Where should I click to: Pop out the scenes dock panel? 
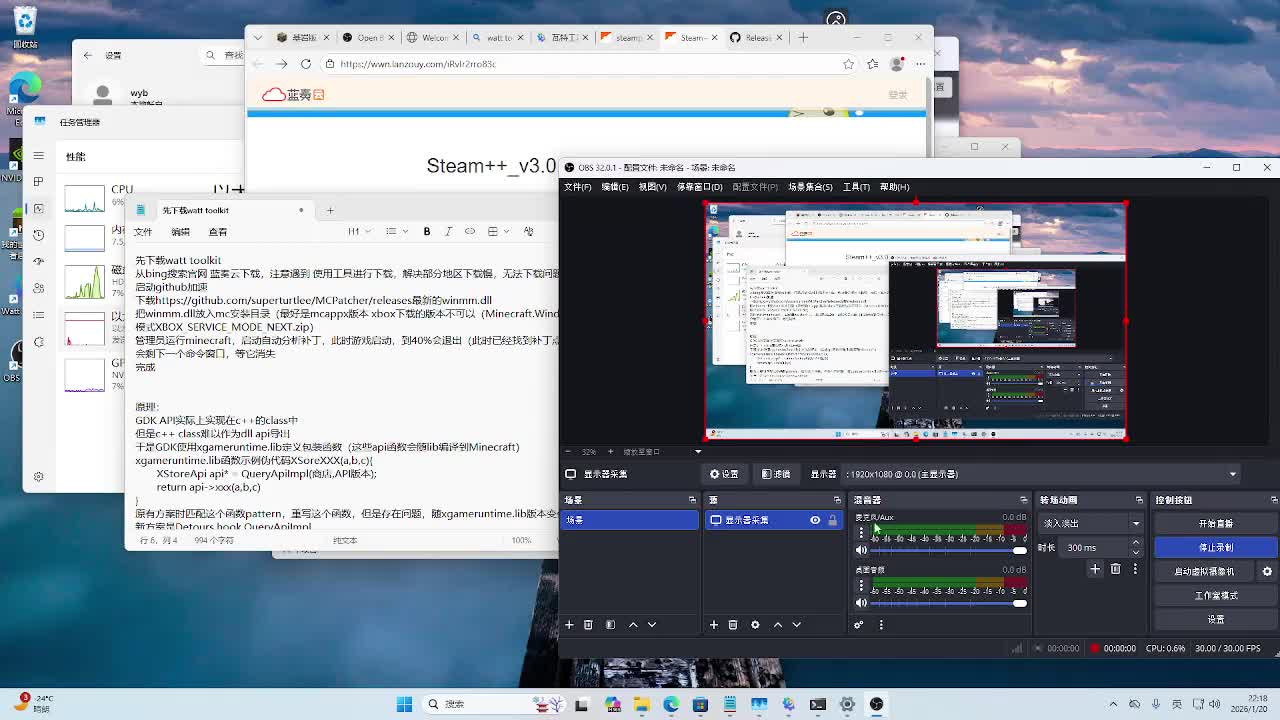[692, 500]
